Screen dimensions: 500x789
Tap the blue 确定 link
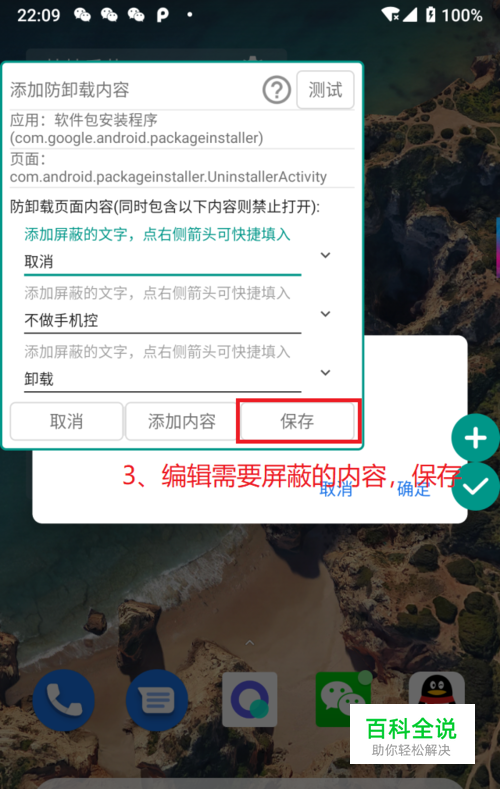point(413,489)
